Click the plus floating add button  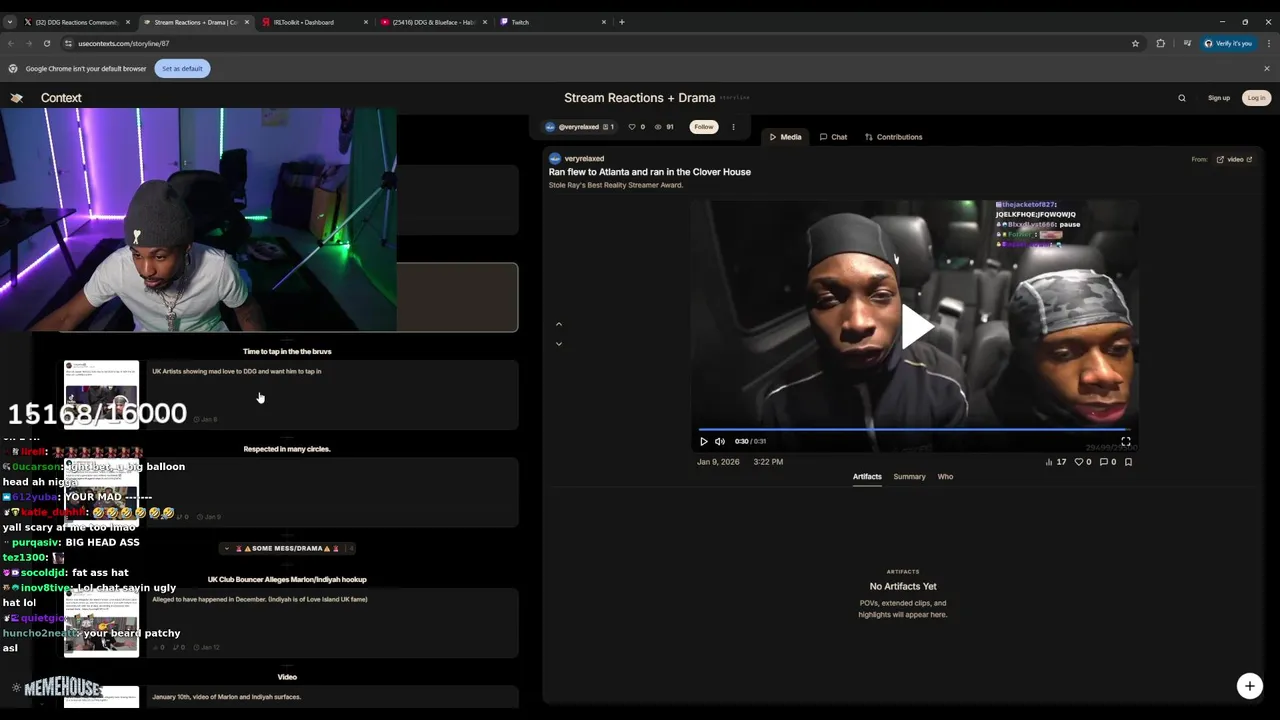(x=1249, y=686)
